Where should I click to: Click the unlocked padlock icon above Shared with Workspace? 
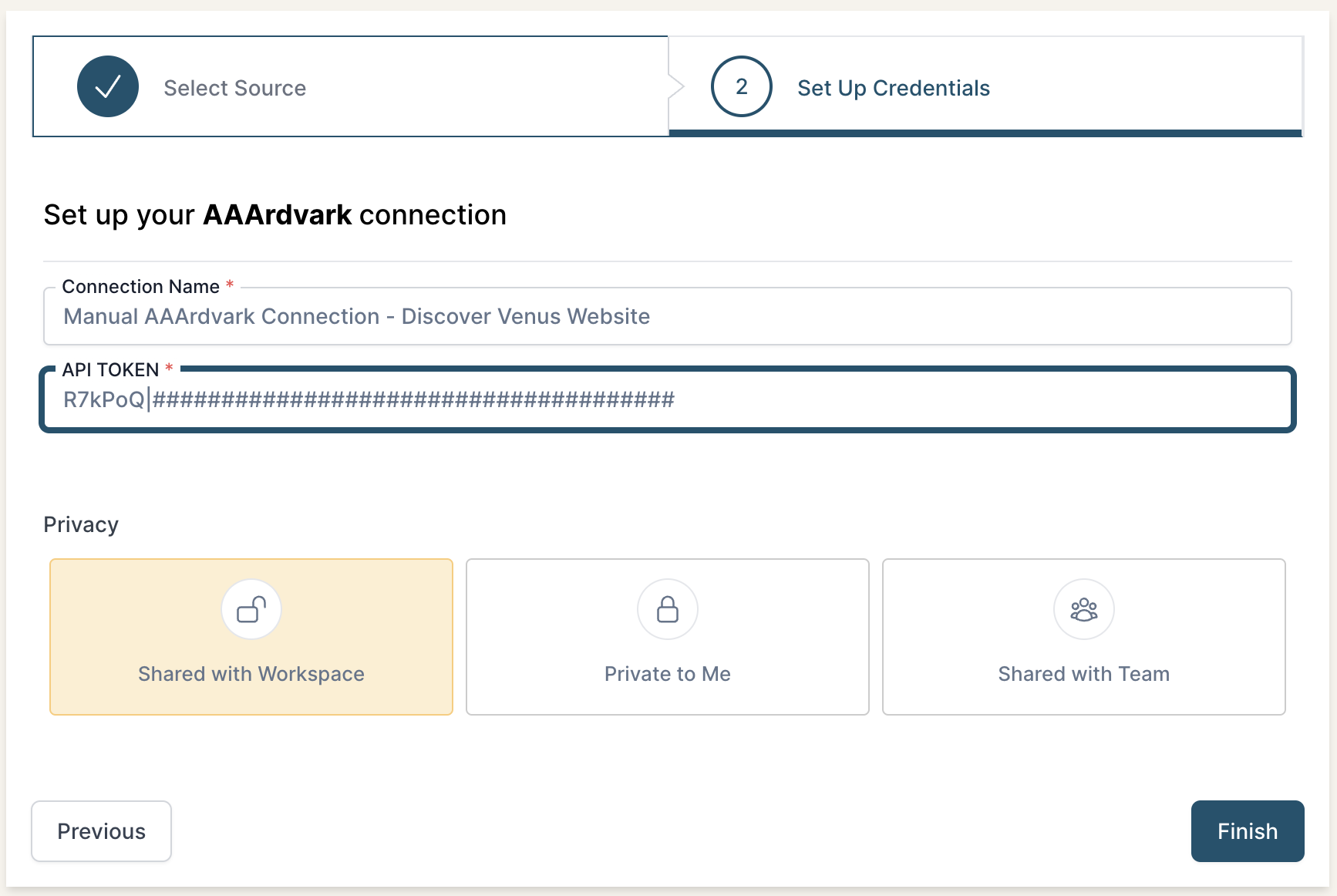point(251,608)
